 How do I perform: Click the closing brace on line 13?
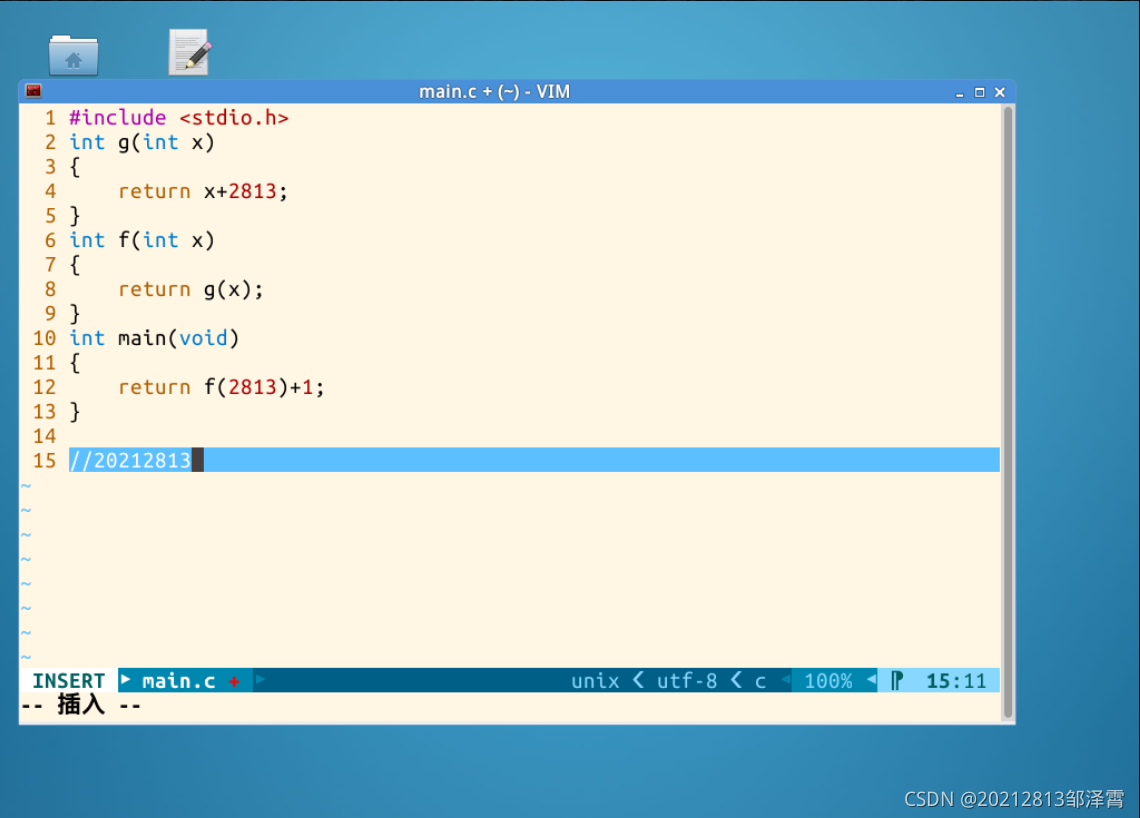(74, 412)
